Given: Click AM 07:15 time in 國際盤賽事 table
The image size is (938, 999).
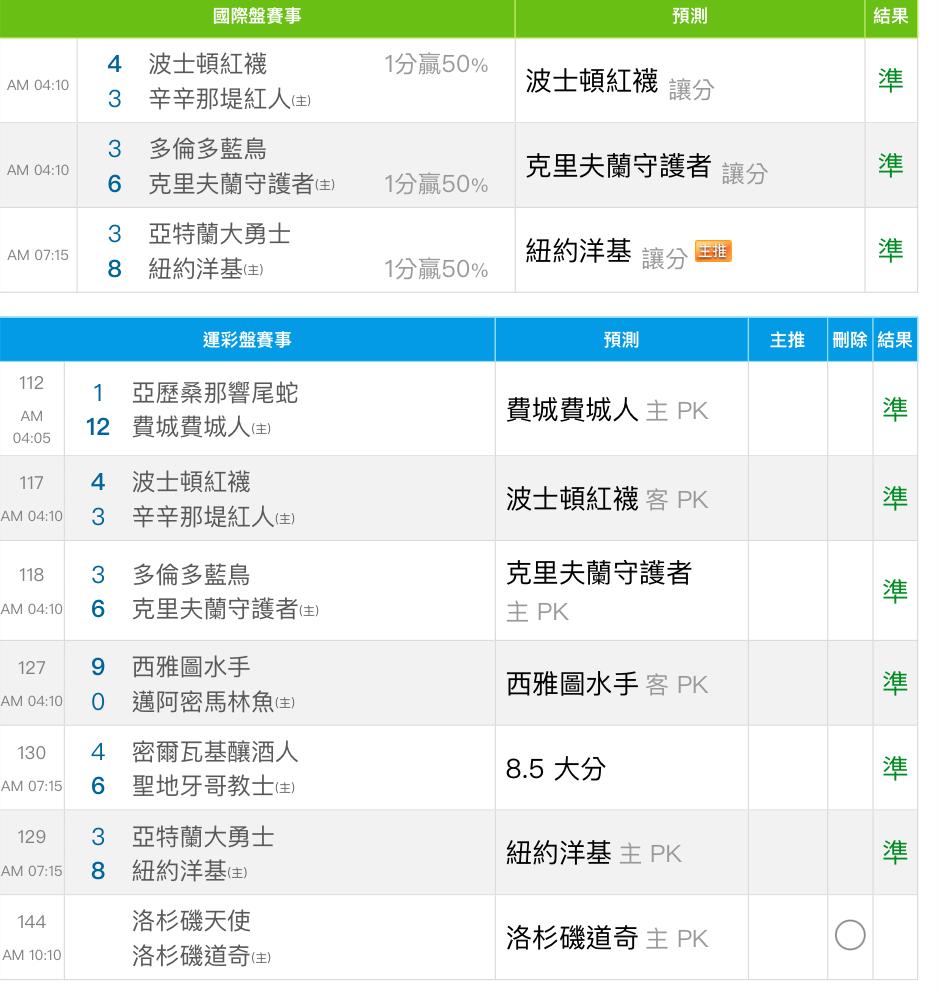Looking at the screenshot, I should point(38,255).
